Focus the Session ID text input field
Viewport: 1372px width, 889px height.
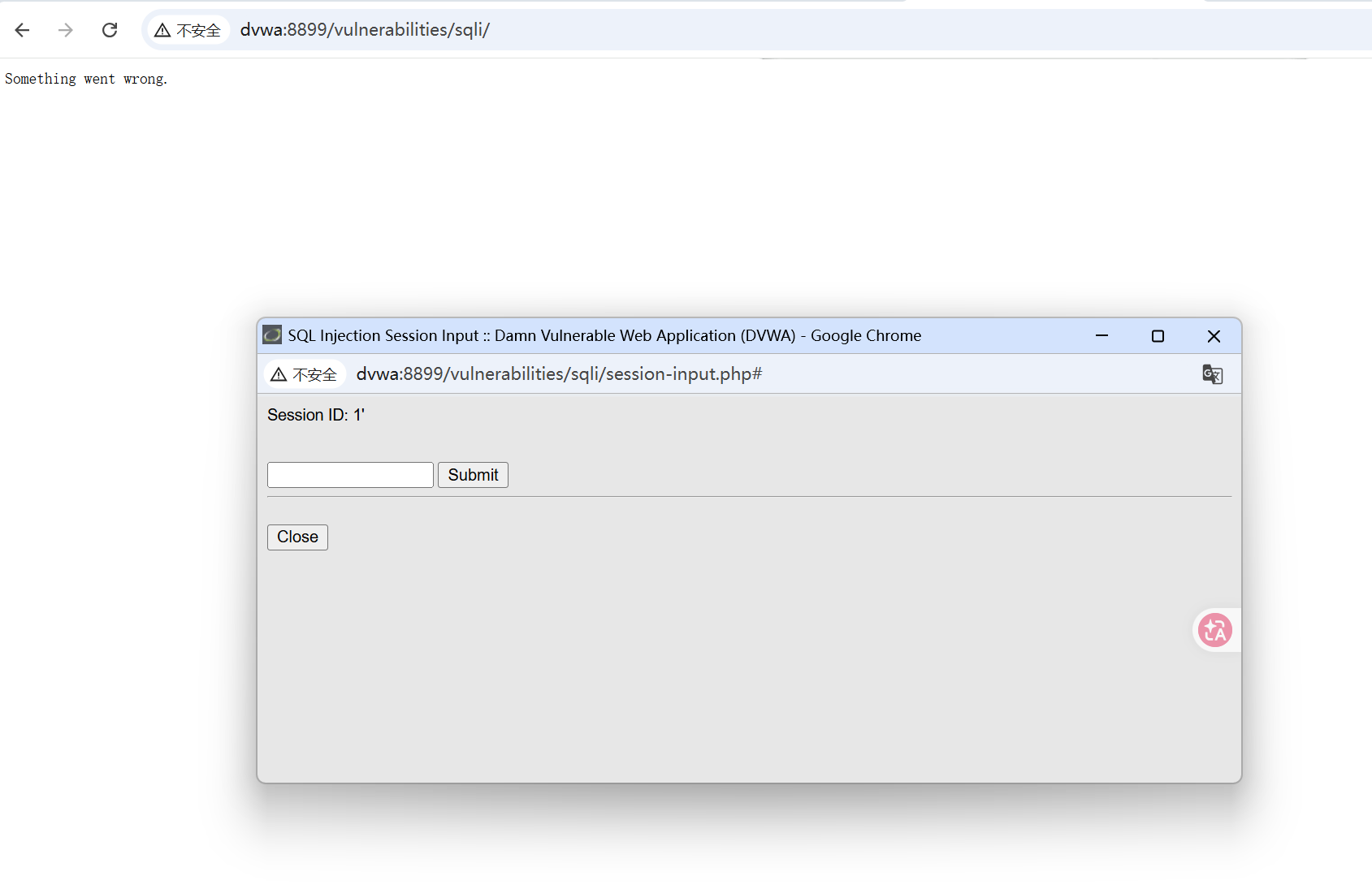click(350, 475)
